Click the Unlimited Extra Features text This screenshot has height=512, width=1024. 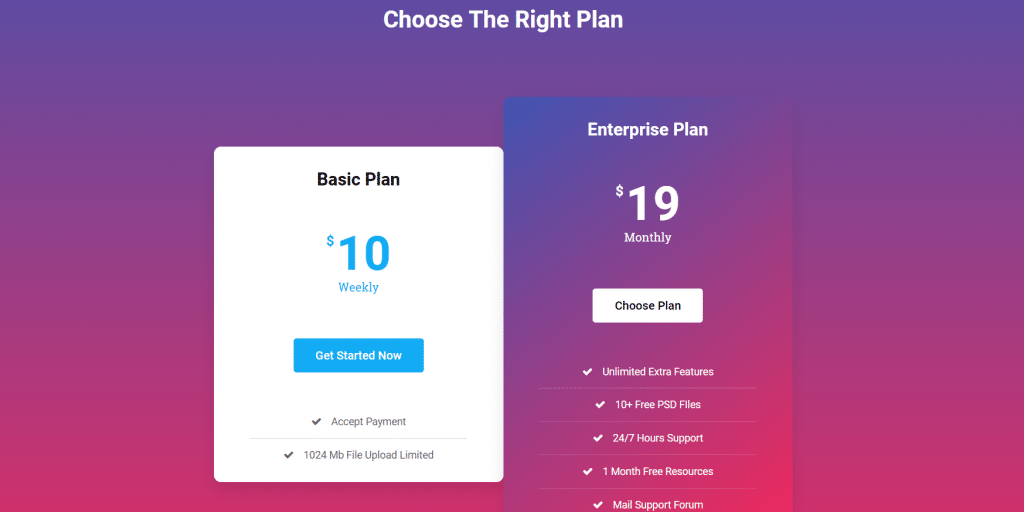pos(657,372)
